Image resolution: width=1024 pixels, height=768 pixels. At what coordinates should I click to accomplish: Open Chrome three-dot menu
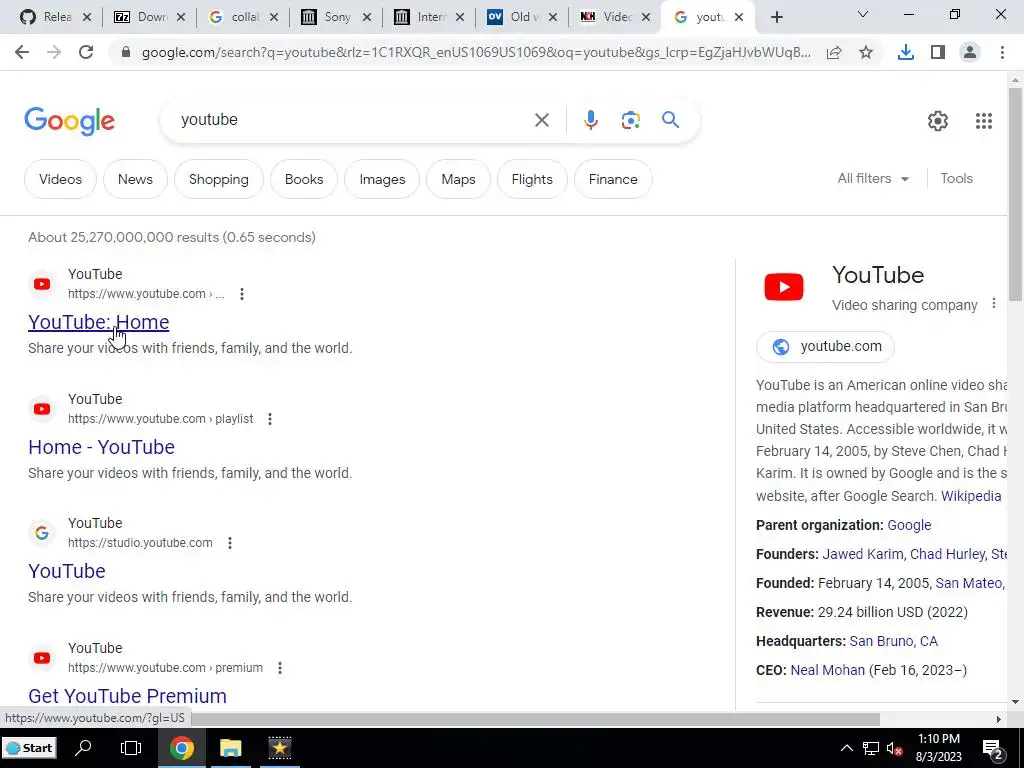(1002, 52)
